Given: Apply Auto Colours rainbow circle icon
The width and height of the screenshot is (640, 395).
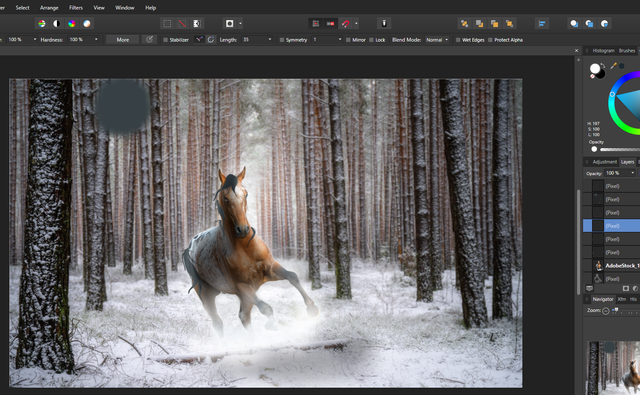Looking at the screenshot, I should 72,24.
